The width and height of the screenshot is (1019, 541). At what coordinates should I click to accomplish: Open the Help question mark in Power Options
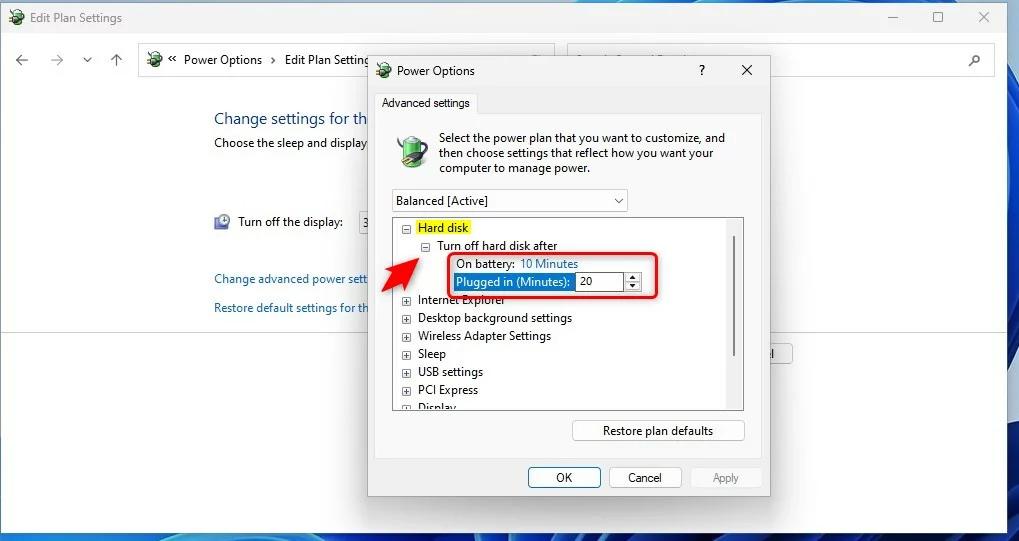point(702,70)
